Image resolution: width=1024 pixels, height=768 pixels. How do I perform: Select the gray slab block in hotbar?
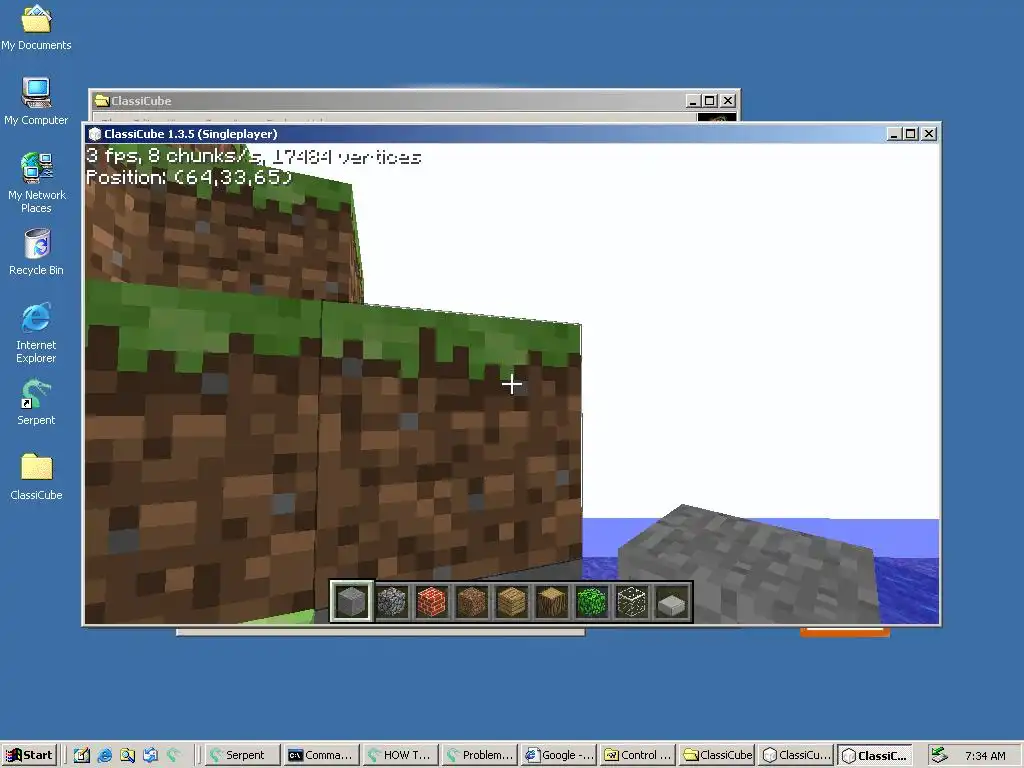[673, 601]
